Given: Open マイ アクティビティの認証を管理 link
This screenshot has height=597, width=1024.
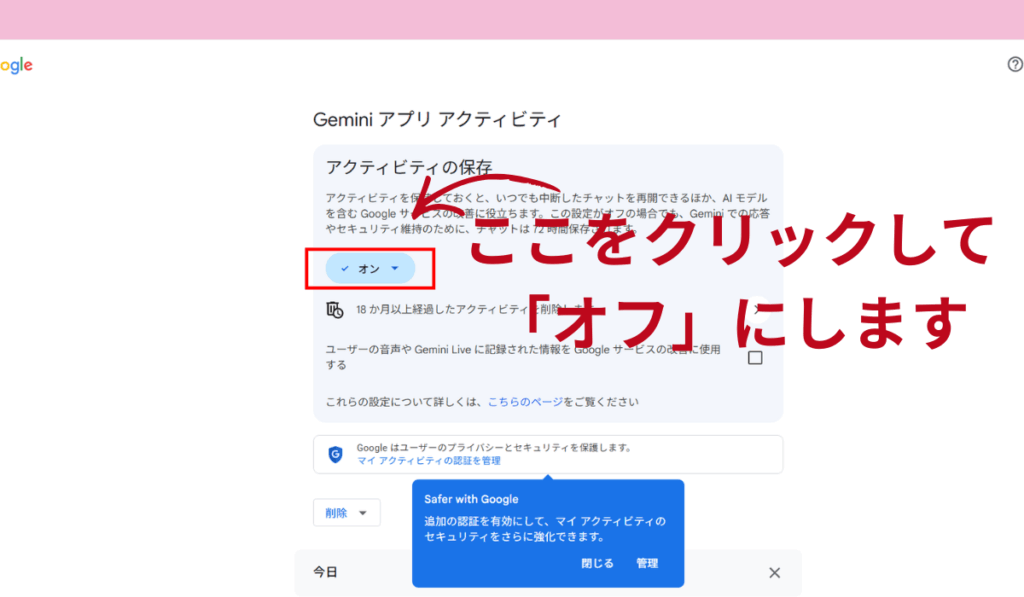Looking at the screenshot, I should pos(429,461).
